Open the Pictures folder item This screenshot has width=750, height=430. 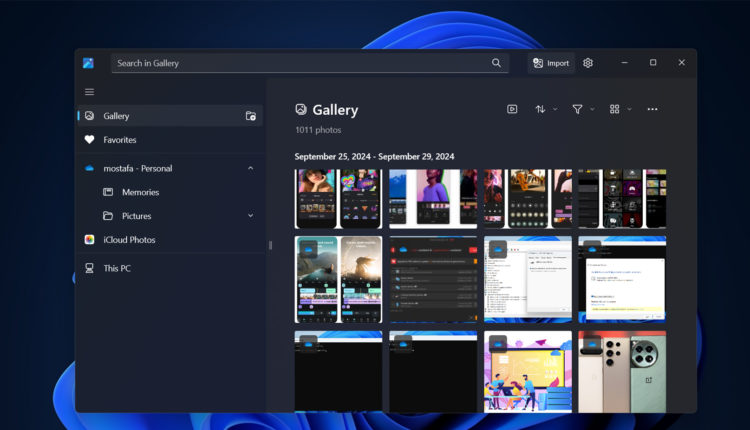(170, 216)
